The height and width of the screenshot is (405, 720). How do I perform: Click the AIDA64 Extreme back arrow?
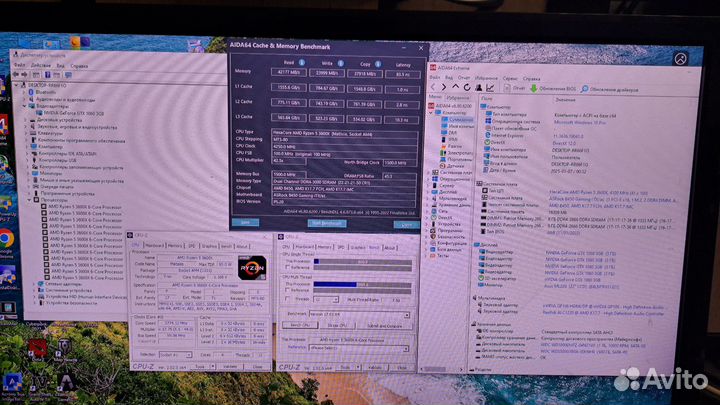pyautogui.click(x=433, y=87)
